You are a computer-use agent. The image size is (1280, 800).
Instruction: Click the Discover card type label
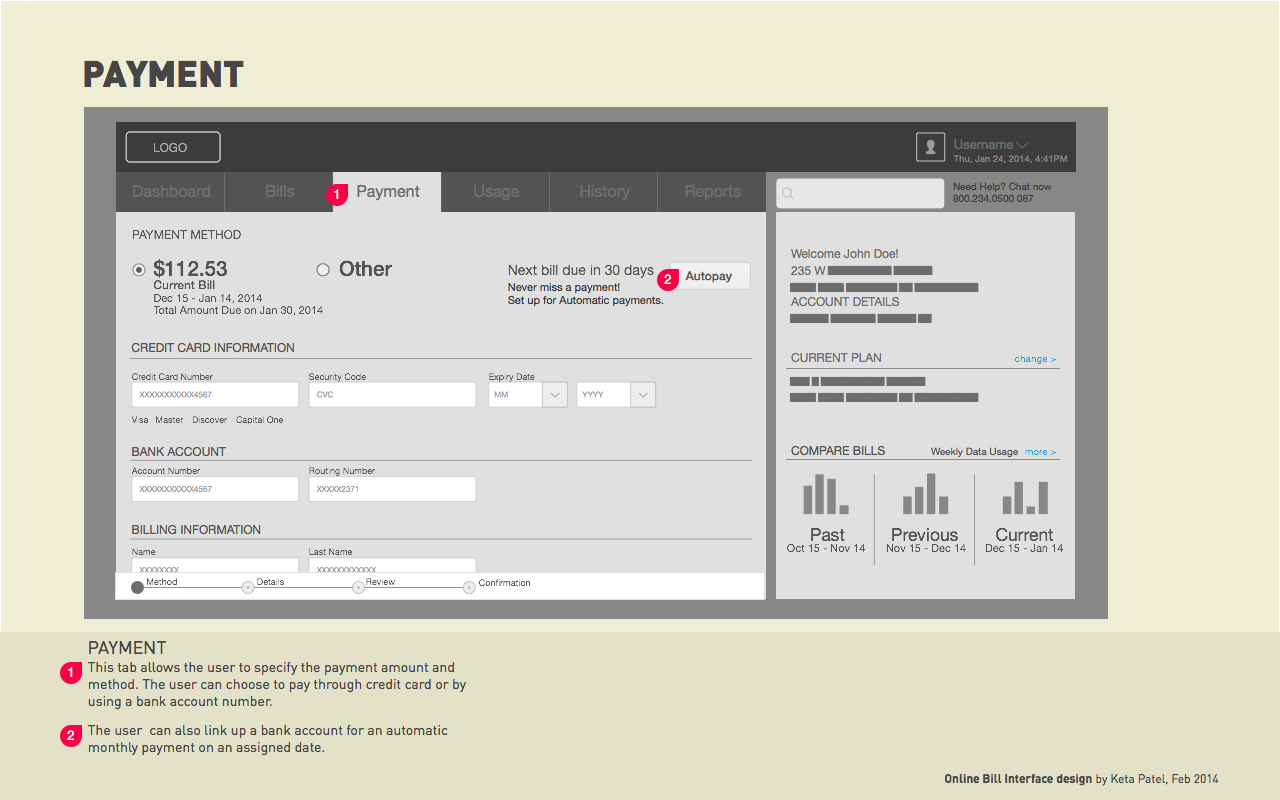pos(210,420)
